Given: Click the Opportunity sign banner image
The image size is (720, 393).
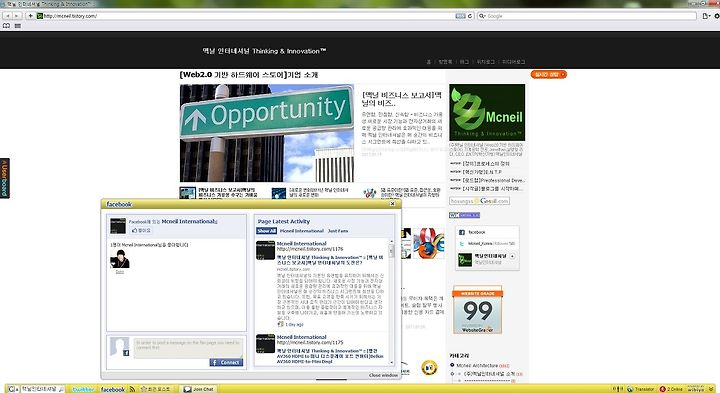Looking at the screenshot, I should (x=267, y=133).
